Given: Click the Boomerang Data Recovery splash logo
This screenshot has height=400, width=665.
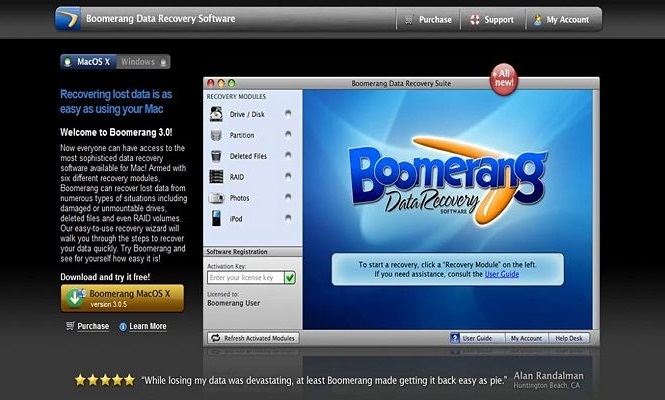Looking at the screenshot, I should point(447,180).
